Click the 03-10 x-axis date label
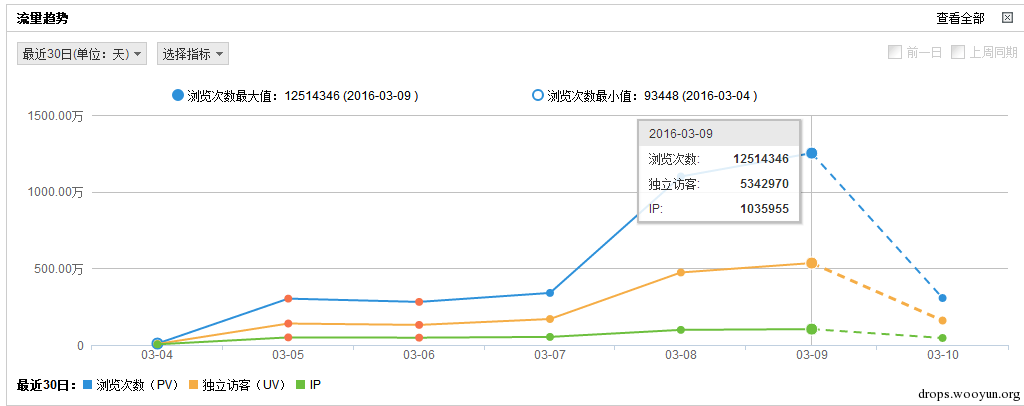The height and width of the screenshot is (406, 1024). (x=942, y=355)
